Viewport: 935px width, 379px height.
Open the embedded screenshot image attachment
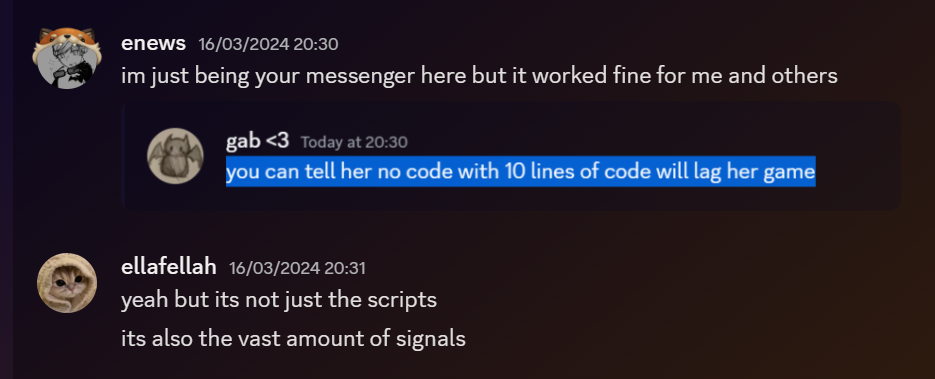click(x=510, y=156)
